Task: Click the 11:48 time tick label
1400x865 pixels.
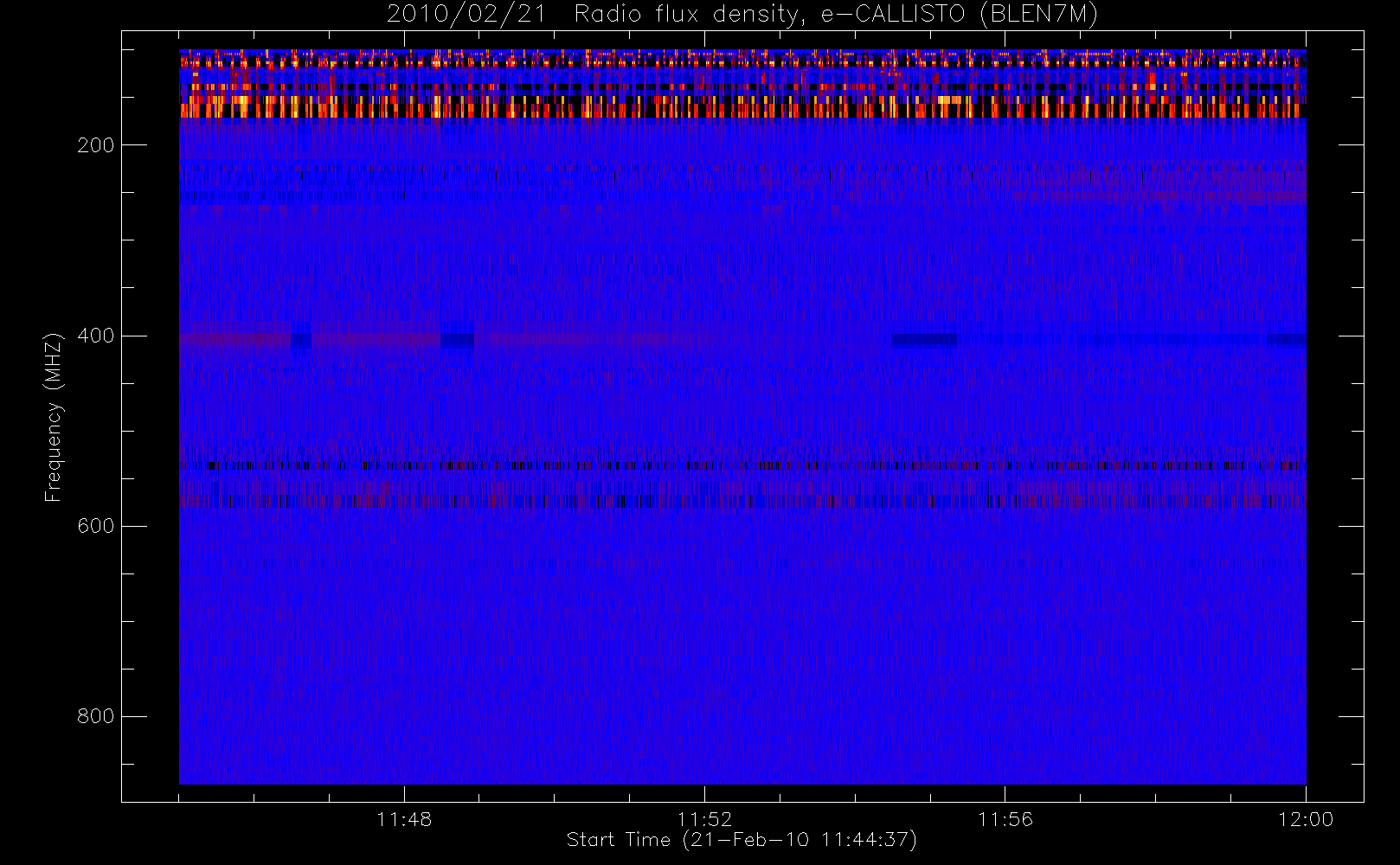Action: coord(404,819)
